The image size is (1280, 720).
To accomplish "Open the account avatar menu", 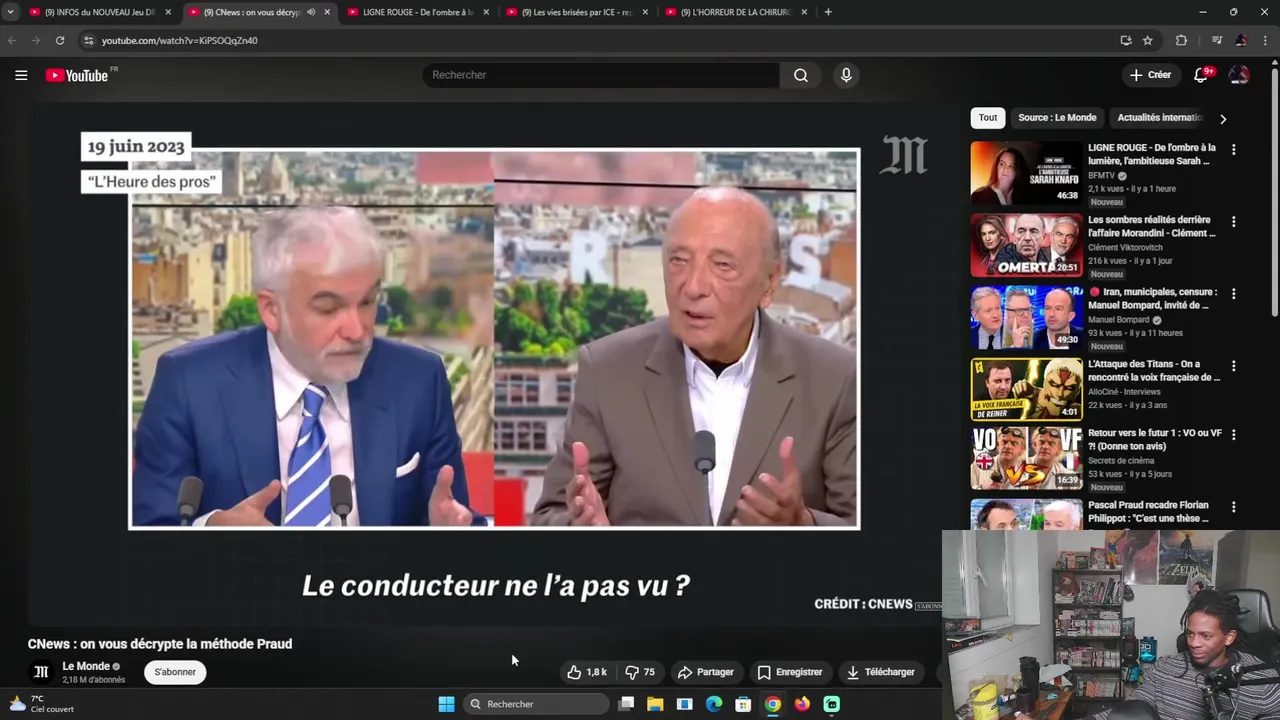I will tap(1239, 75).
